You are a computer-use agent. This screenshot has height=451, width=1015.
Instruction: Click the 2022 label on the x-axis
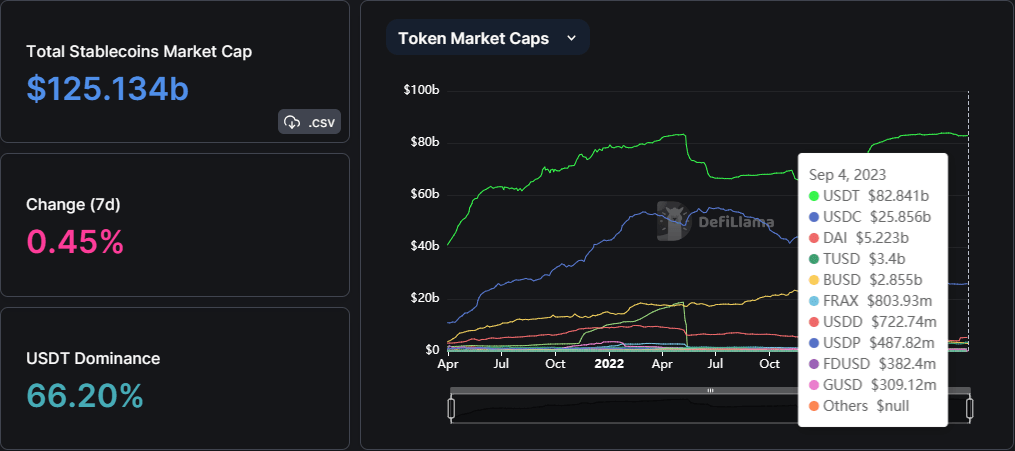click(x=608, y=364)
